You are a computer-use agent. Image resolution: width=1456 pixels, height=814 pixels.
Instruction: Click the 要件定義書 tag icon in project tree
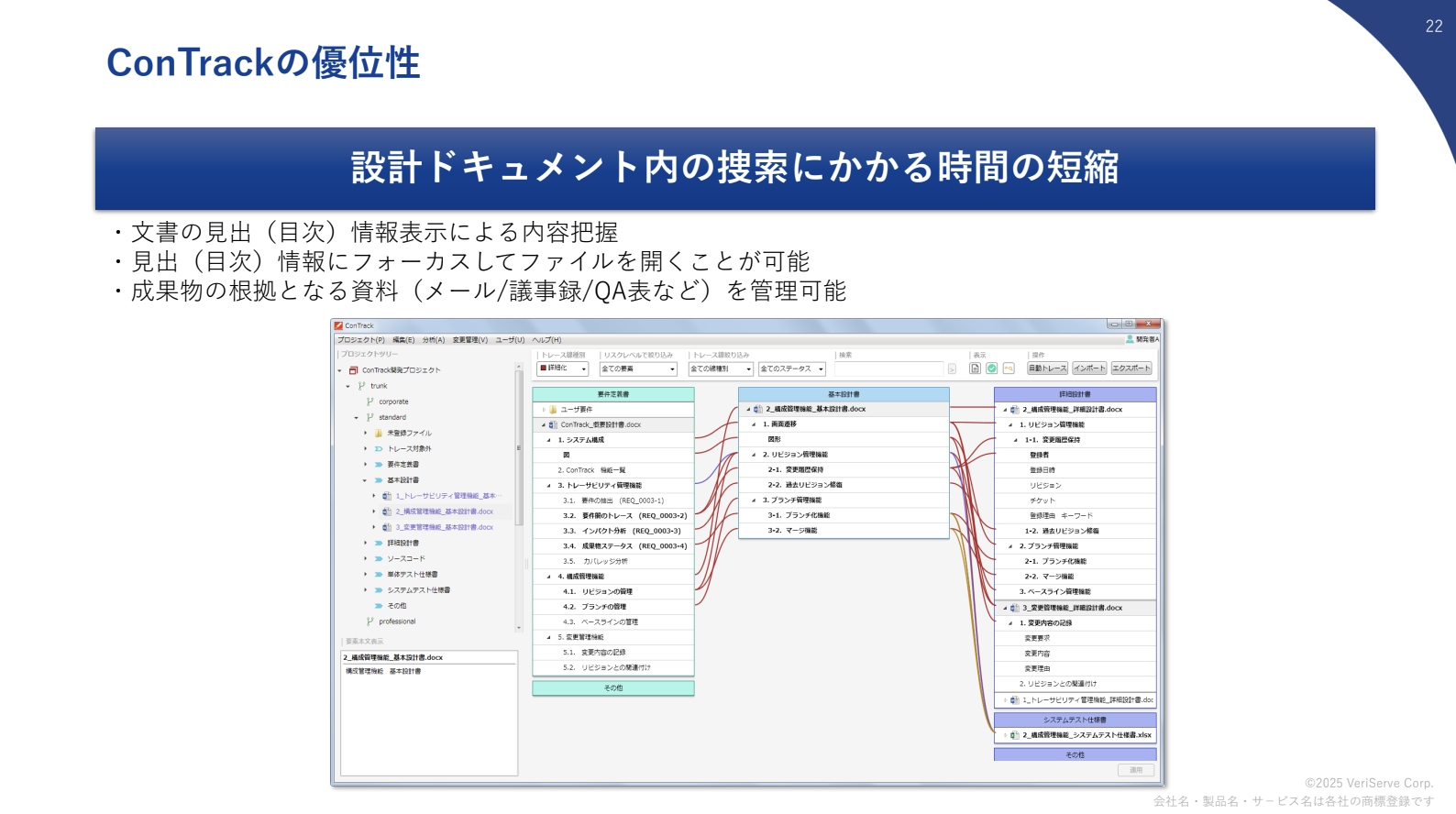coord(379,465)
